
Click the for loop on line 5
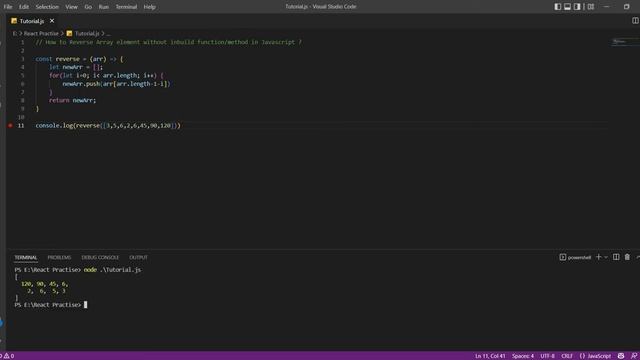[x=106, y=76]
